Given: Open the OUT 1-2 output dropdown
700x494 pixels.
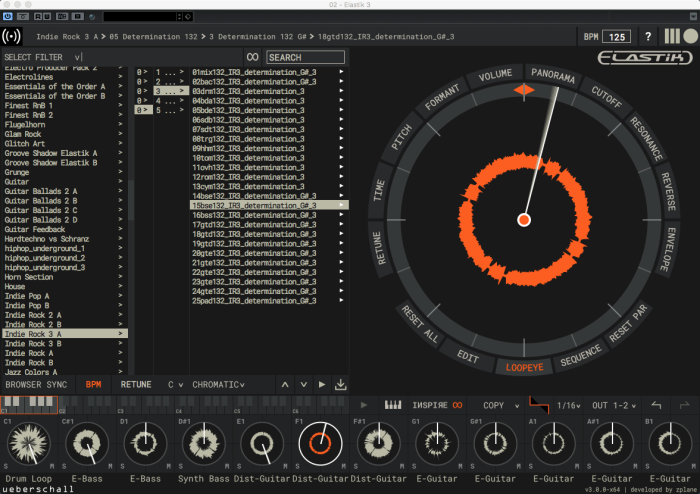Looking at the screenshot, I should (614, 405).
